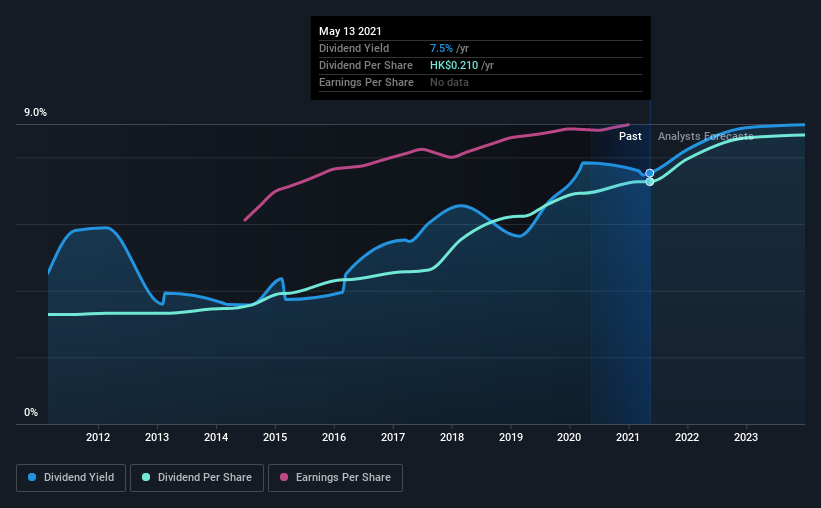Click the 2018 x-axis year label
Image resolution: width=821 pixels, height=508 pixels.
[x=452, y=437]
